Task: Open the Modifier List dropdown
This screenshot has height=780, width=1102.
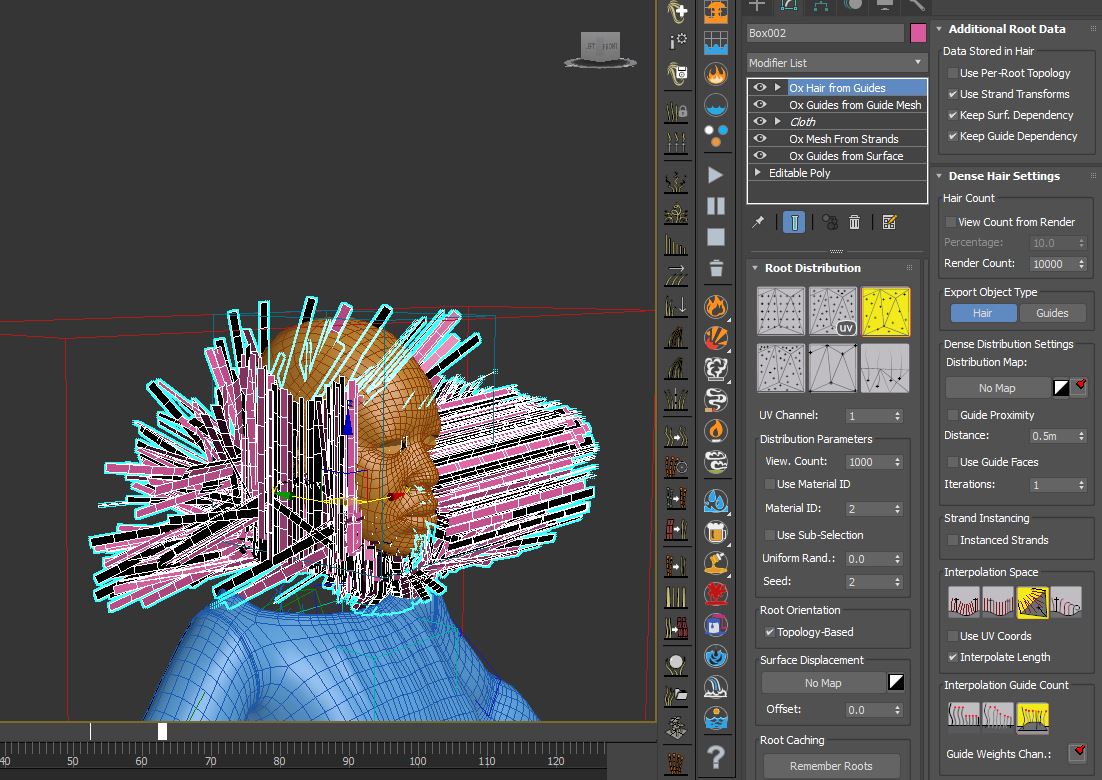Action: pyautogui.click(x=836, y=63)
